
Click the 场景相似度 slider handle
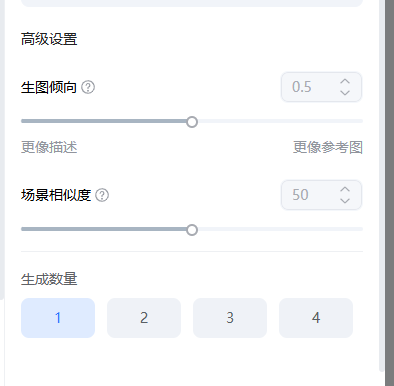pos(192,230)
